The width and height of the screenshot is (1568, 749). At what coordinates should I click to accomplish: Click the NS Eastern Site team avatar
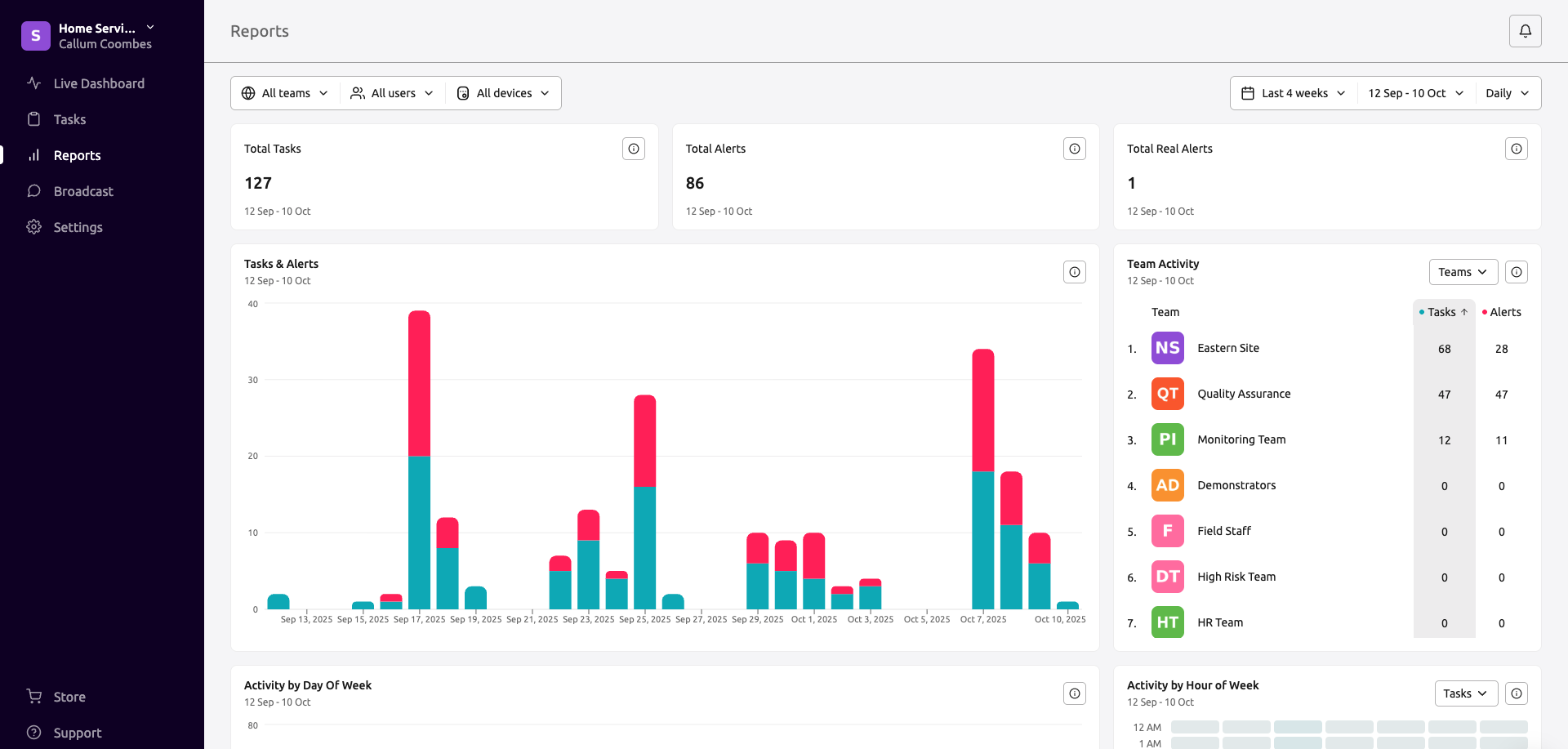pos(1168,348)
